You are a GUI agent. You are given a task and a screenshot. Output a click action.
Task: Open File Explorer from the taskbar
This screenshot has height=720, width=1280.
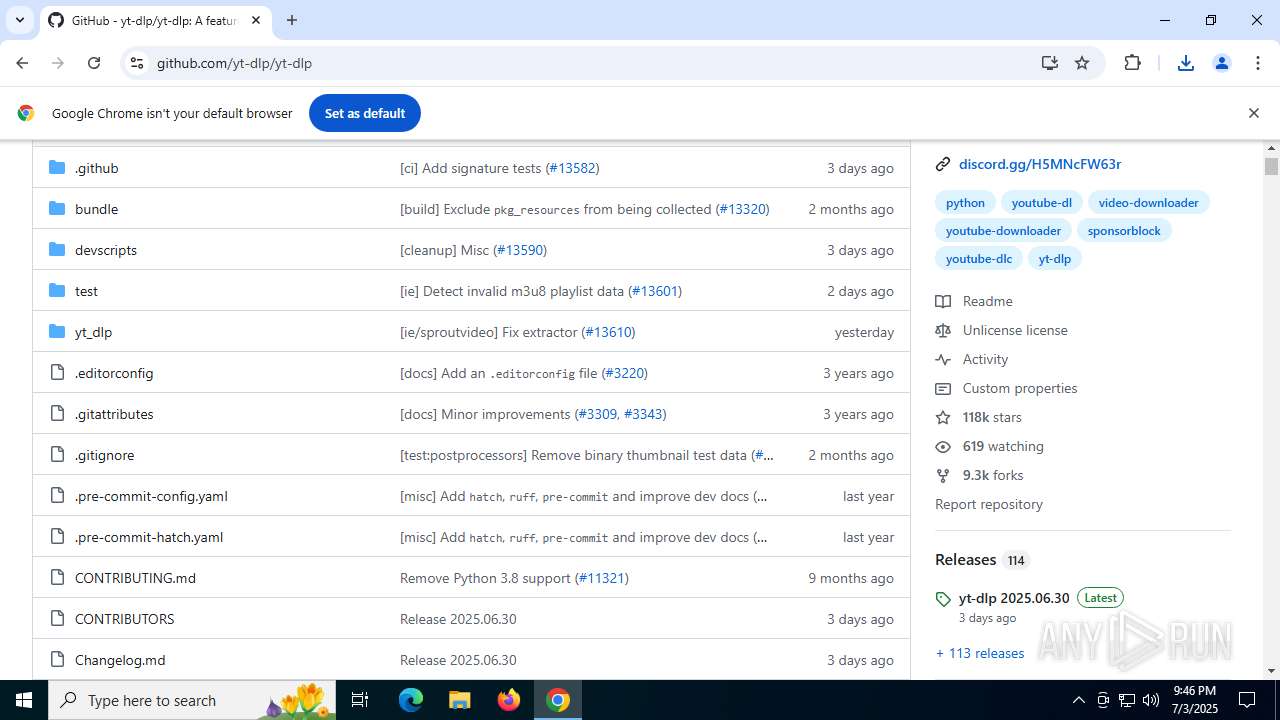(460, 700)
